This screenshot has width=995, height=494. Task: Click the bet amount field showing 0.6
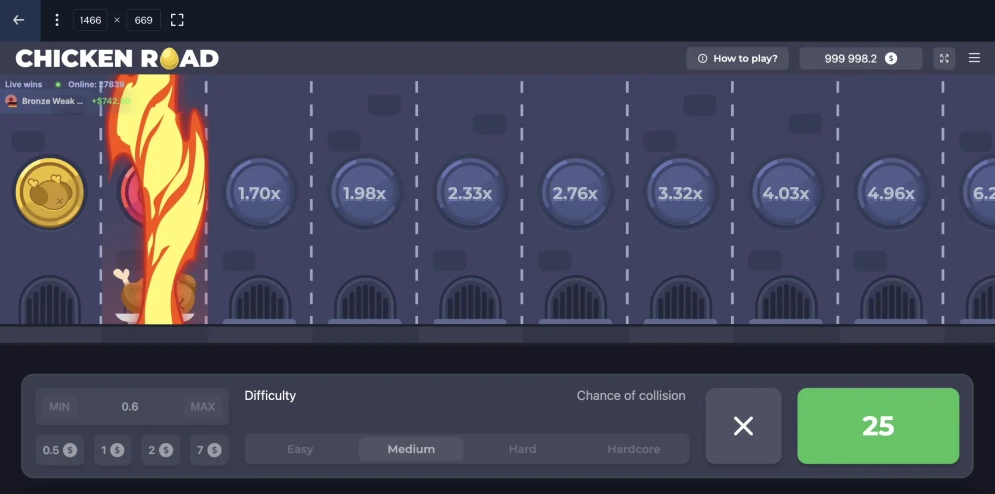(132, 406)
